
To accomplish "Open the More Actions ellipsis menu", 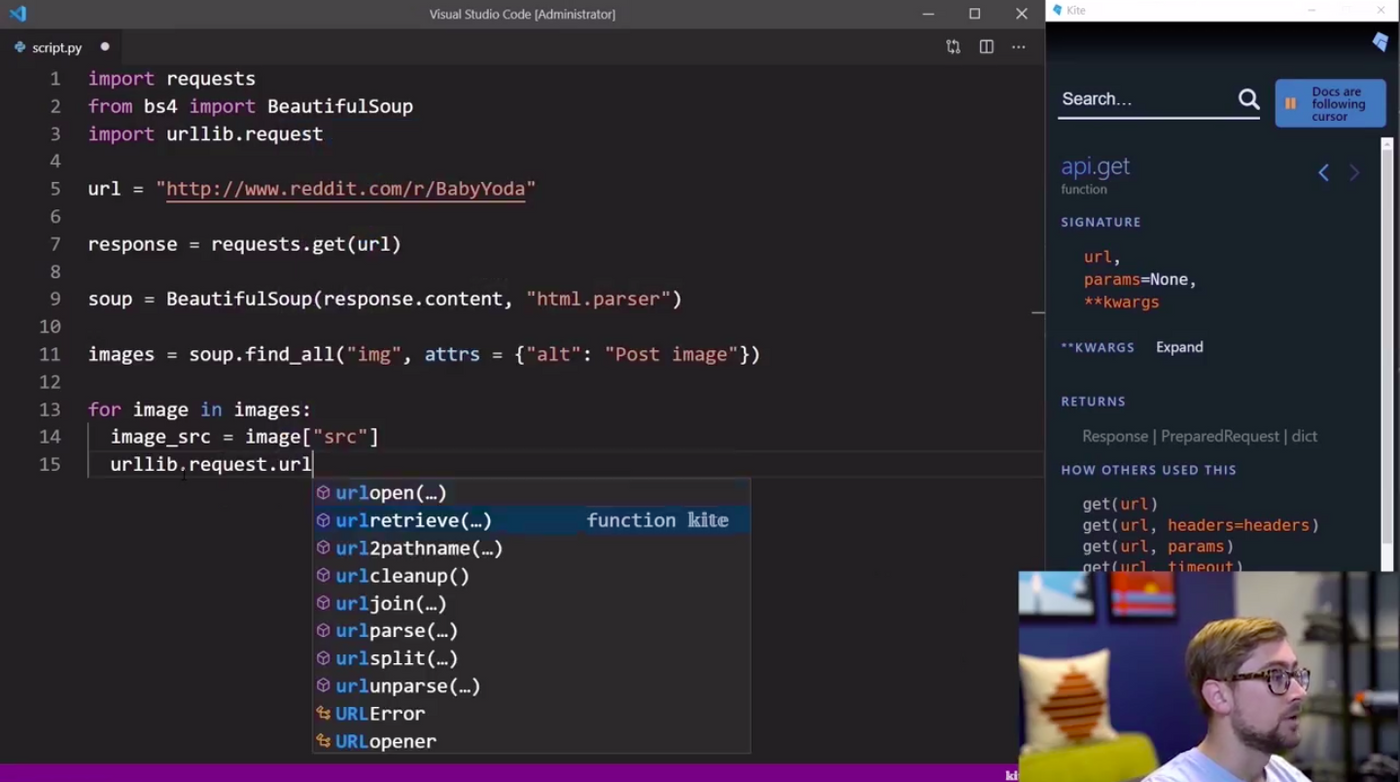I will [x=1018, y=47].
